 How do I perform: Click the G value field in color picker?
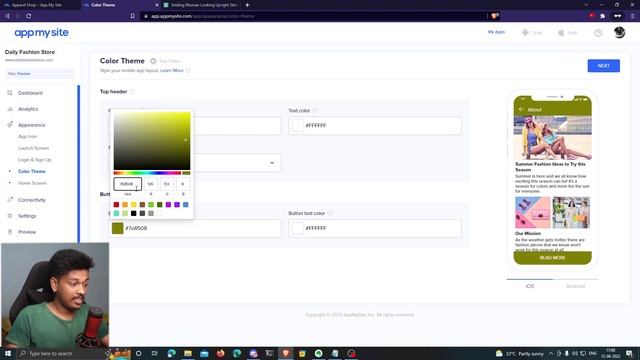[167, 184]
